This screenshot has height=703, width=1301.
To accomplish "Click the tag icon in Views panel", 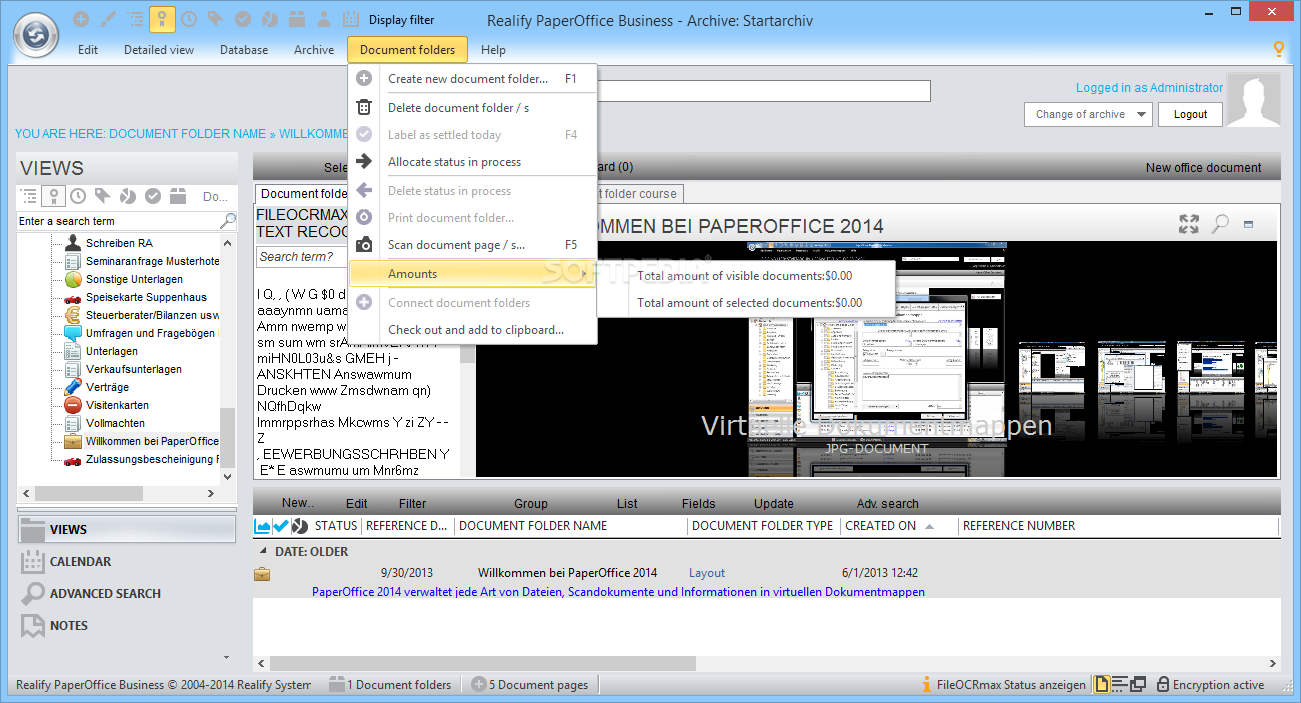I will click(x=103, y=196).
